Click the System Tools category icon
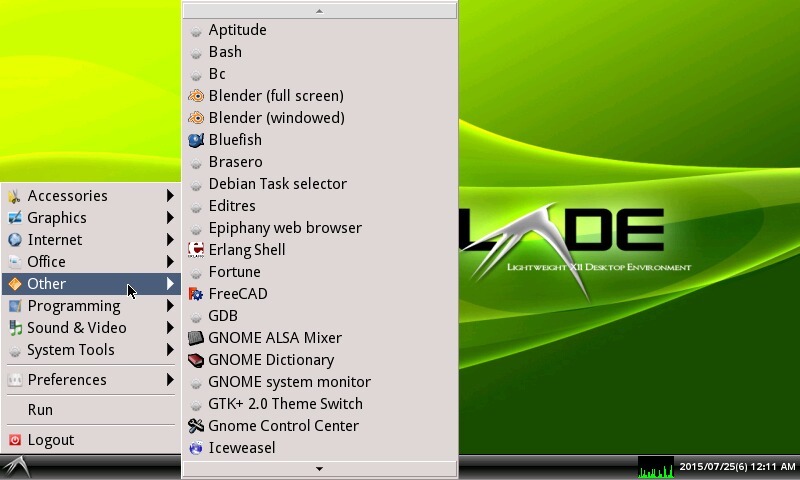 15,350
